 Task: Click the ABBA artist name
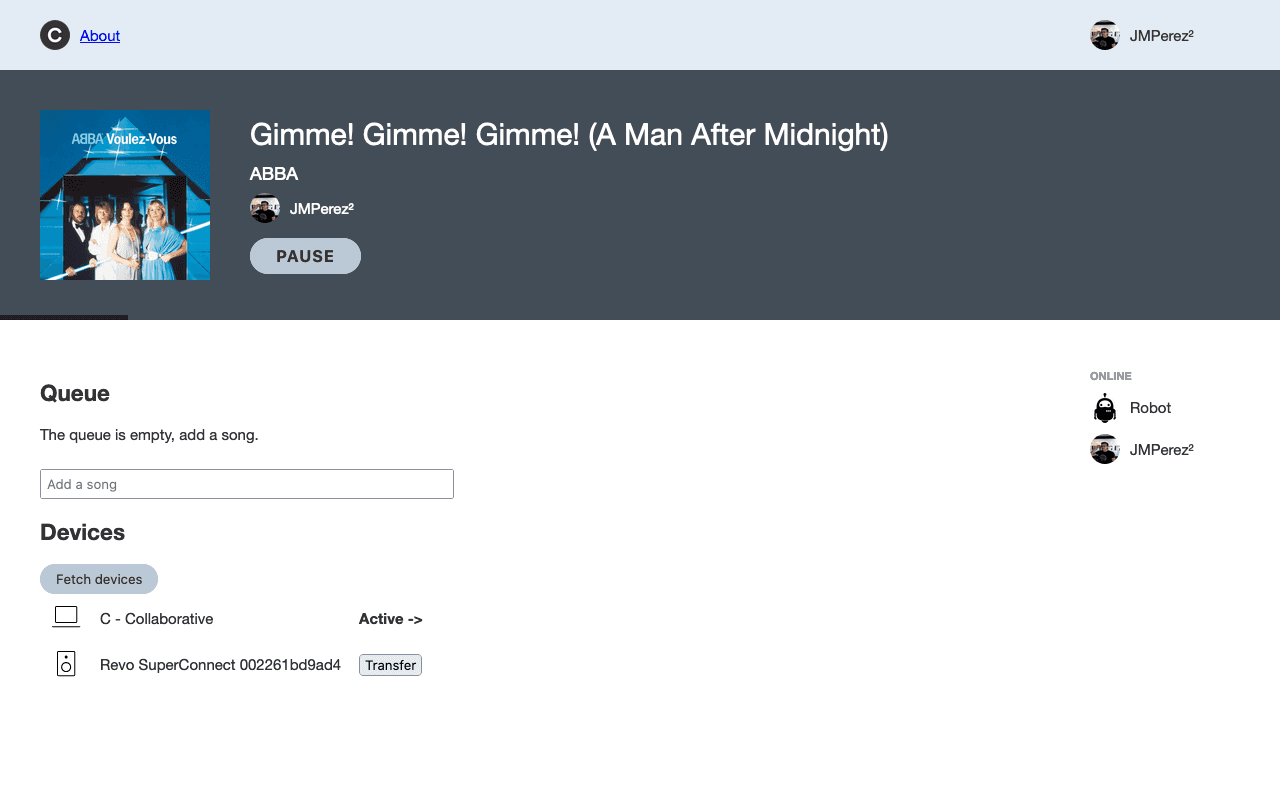(274, 174)
